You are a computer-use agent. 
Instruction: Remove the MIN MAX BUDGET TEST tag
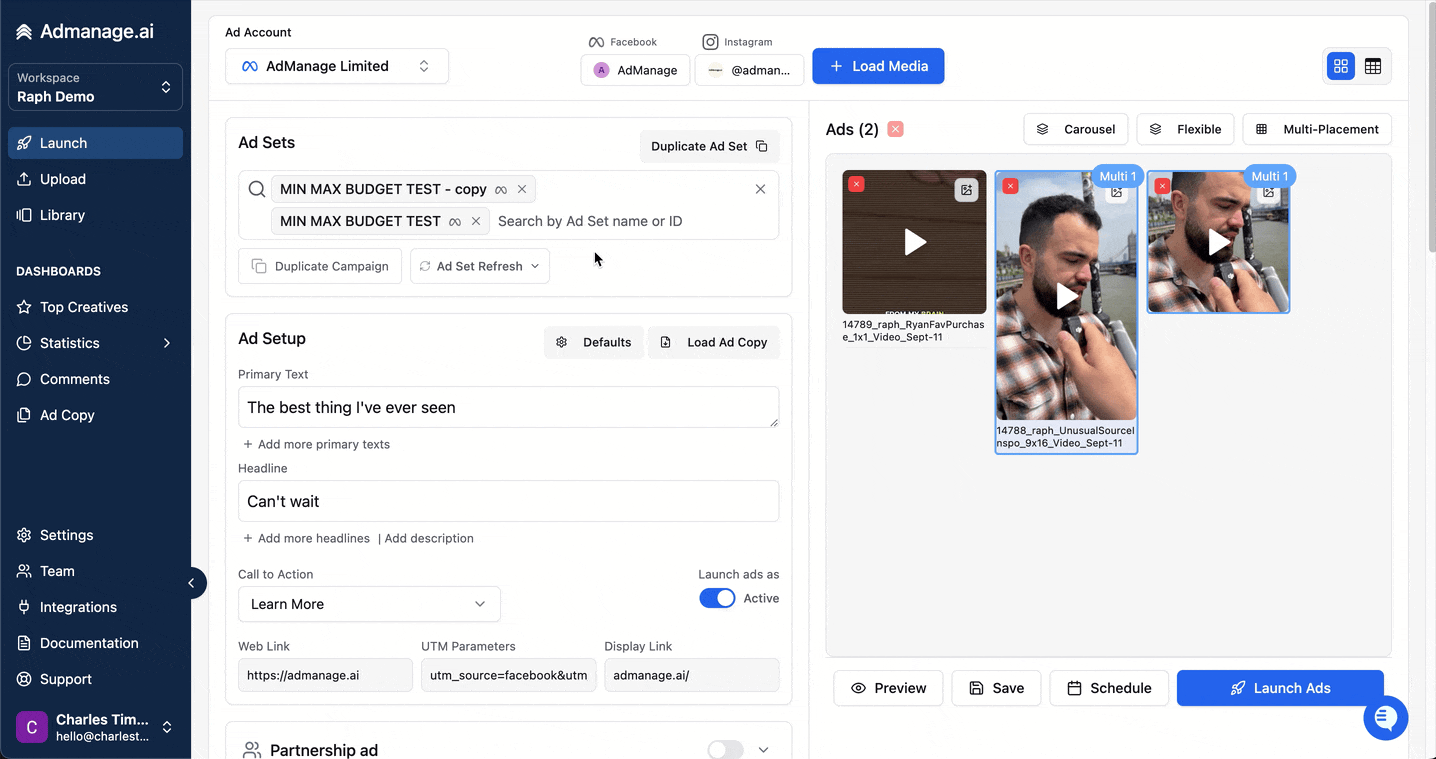476,221
